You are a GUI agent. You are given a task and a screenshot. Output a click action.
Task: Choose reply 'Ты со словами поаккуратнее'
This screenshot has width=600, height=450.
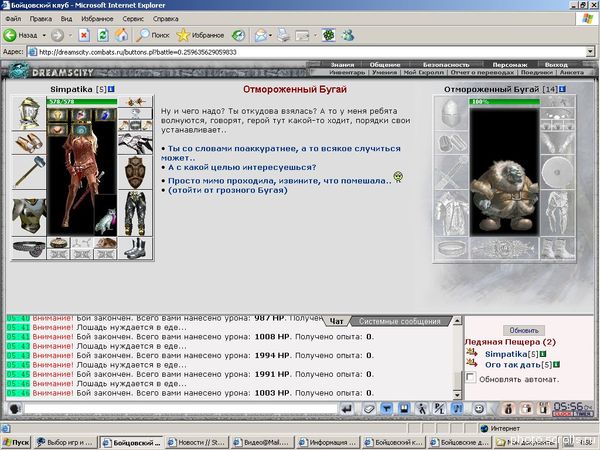(281, 153)
